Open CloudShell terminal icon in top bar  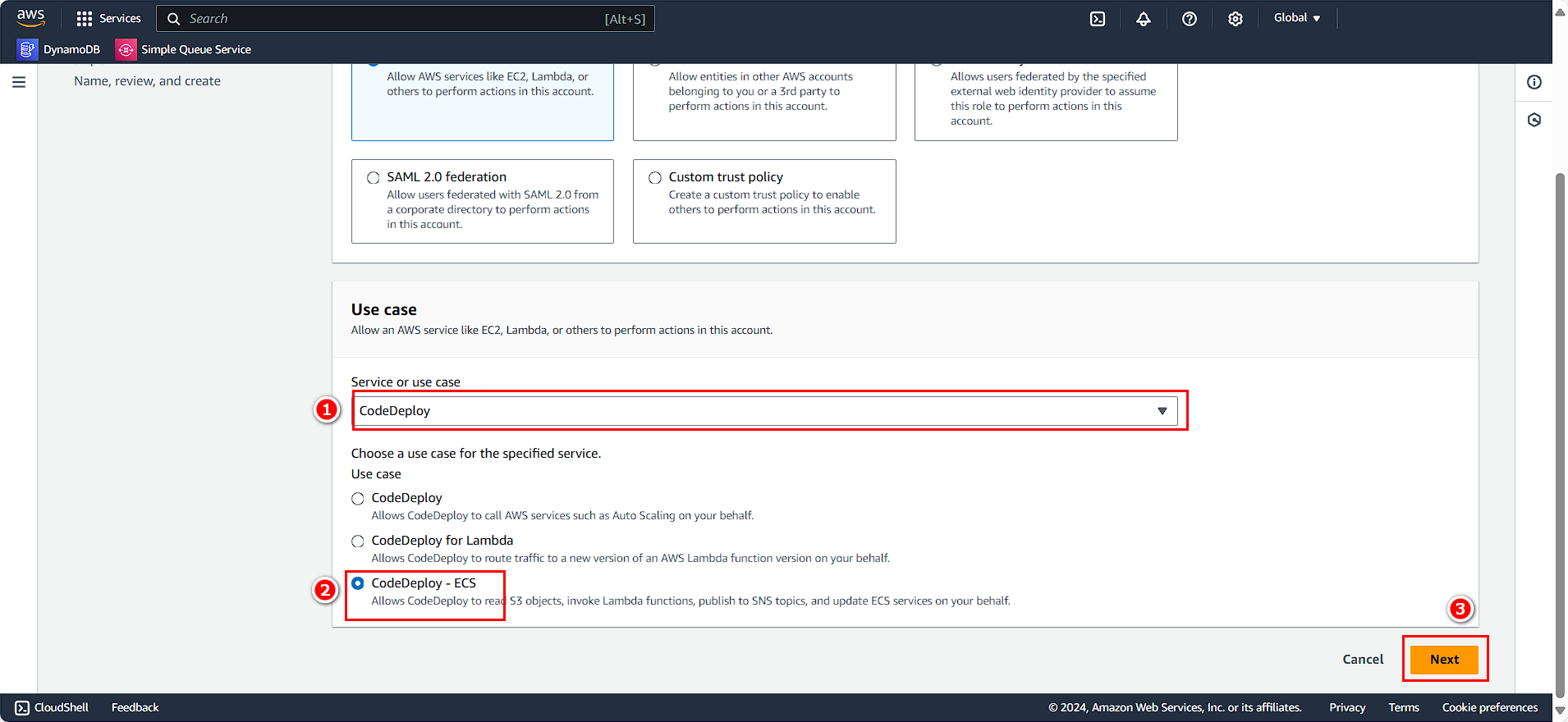pyautogui.click(x=1098, y=19)
